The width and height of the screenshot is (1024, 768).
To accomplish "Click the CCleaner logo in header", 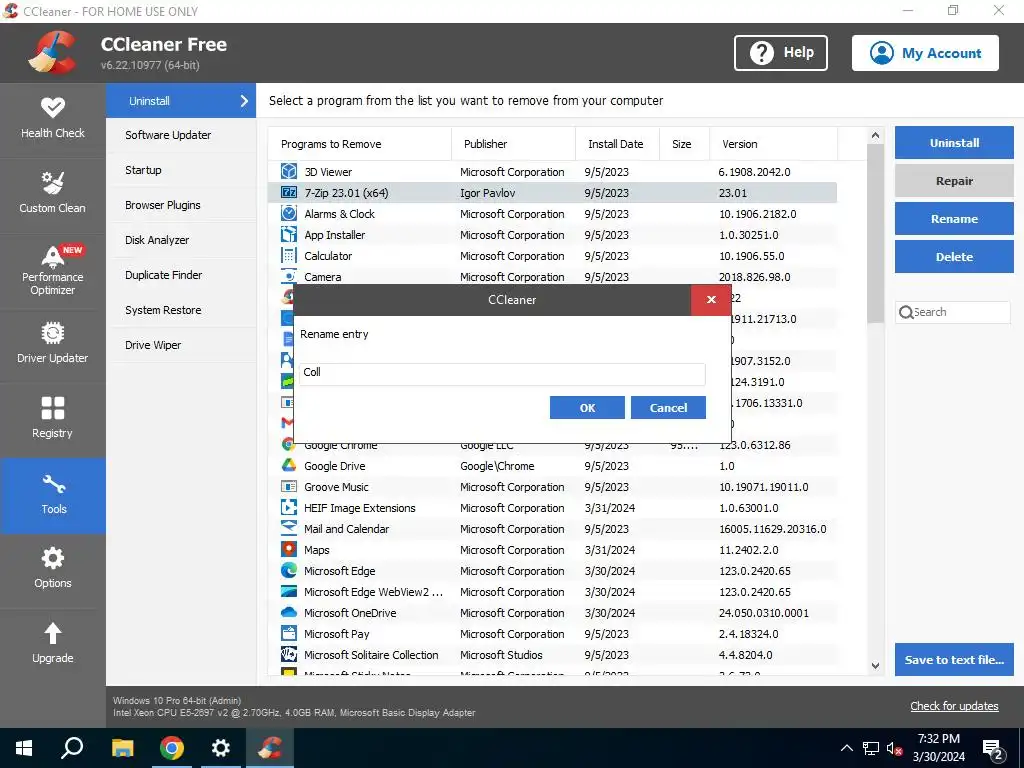I will pos(52,53).
